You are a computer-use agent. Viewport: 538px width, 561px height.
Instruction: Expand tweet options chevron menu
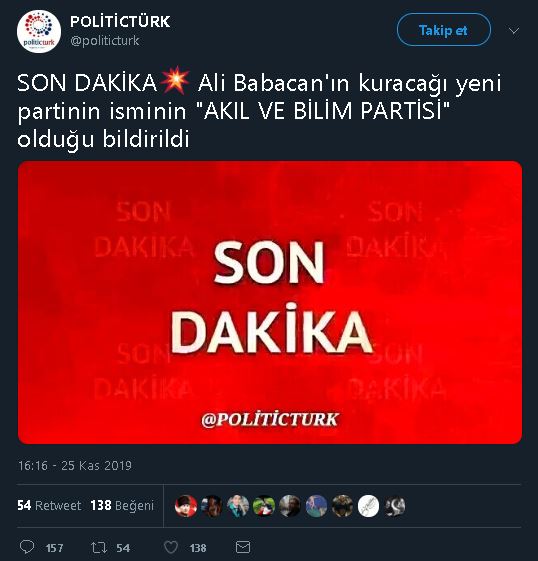click(x=514, y=31)
